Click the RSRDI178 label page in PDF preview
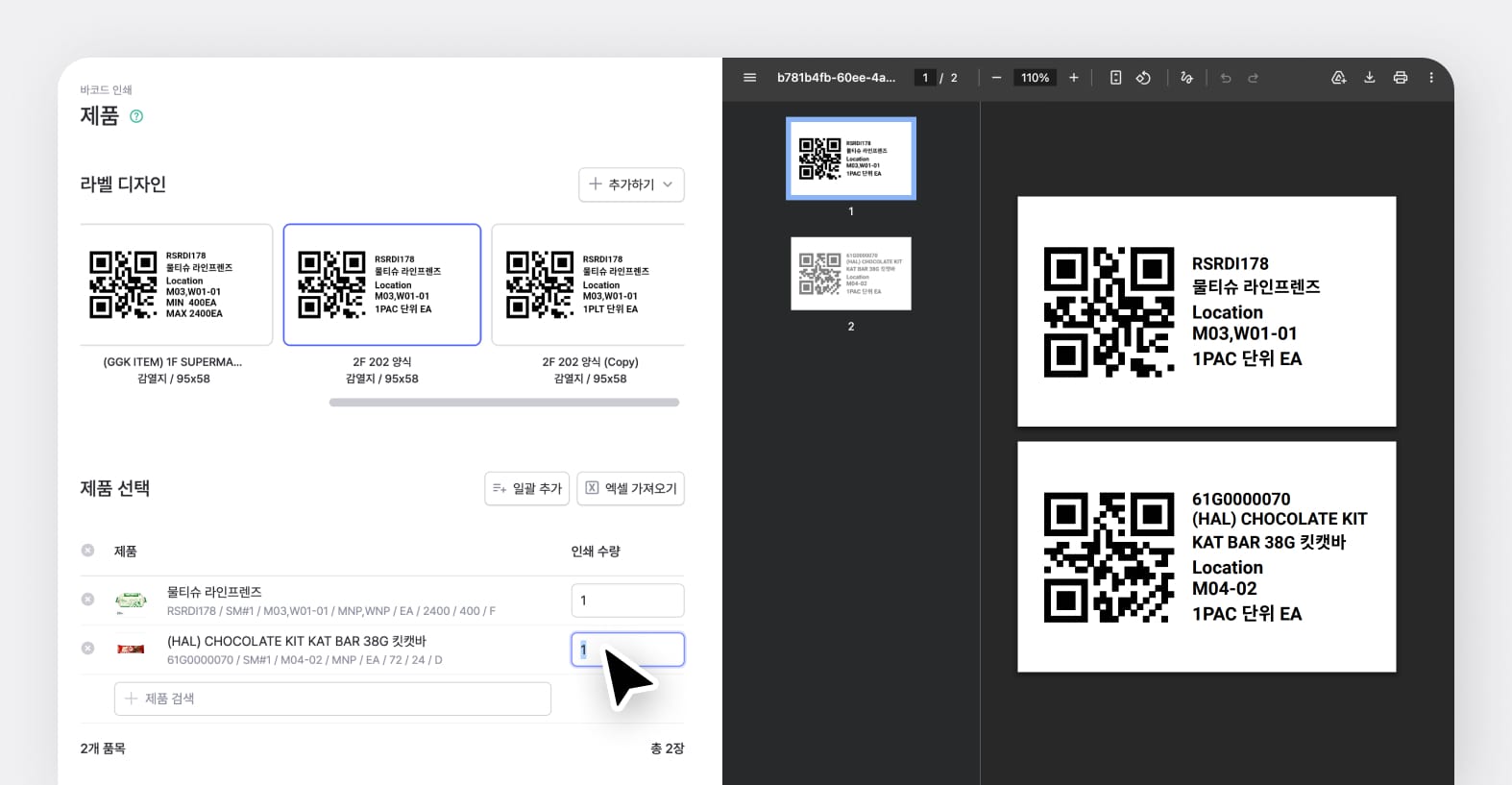Image resolution: width=1512 pixels, height=785 pixels. pyautogui.click(x=1207, y=311)
